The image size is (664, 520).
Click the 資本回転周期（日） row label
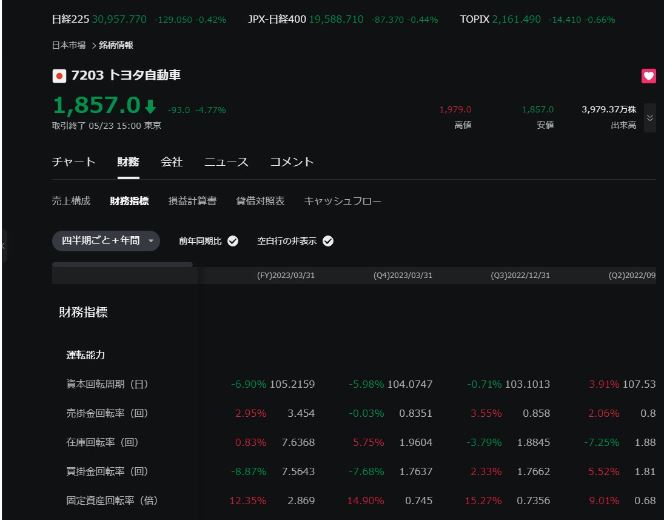click(107, 384)
